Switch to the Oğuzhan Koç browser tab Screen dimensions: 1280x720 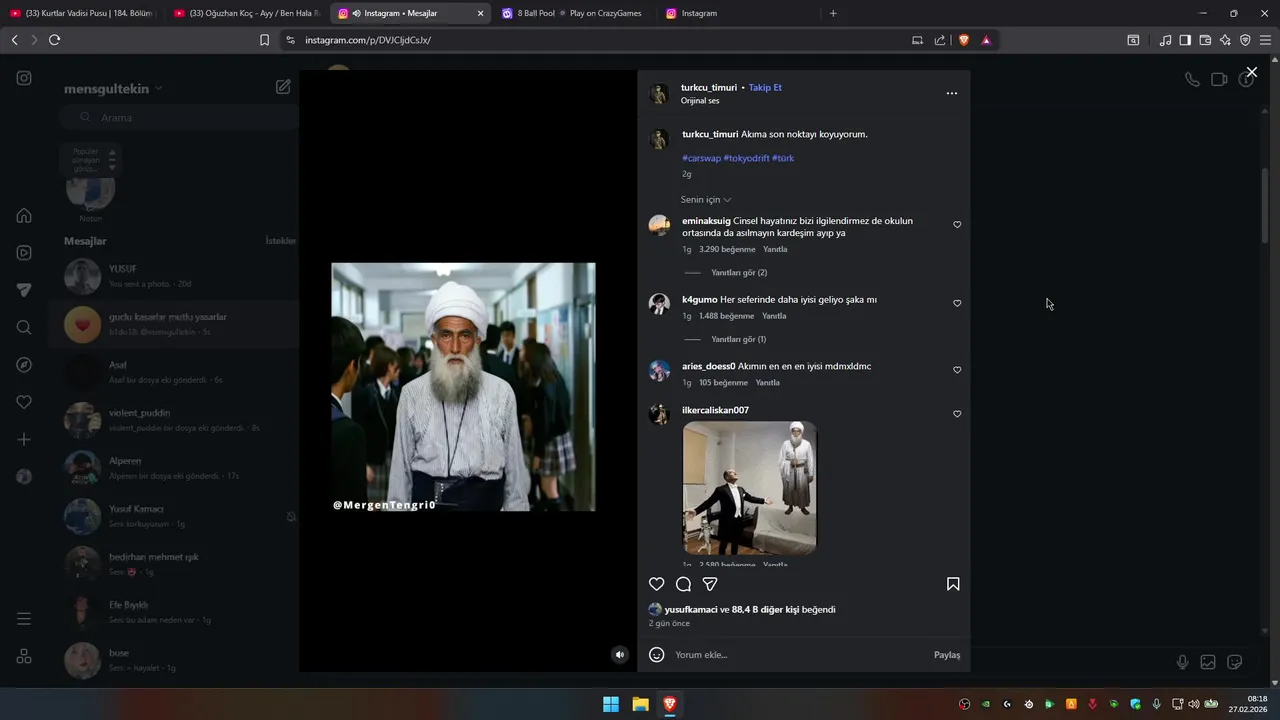(x=246, y=13)
